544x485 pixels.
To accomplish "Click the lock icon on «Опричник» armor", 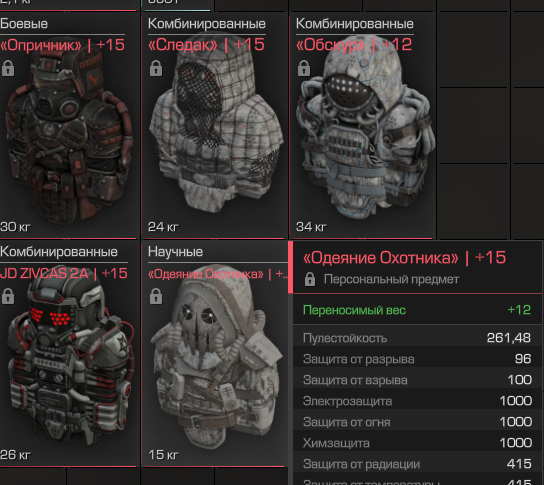I will (8, 68).
